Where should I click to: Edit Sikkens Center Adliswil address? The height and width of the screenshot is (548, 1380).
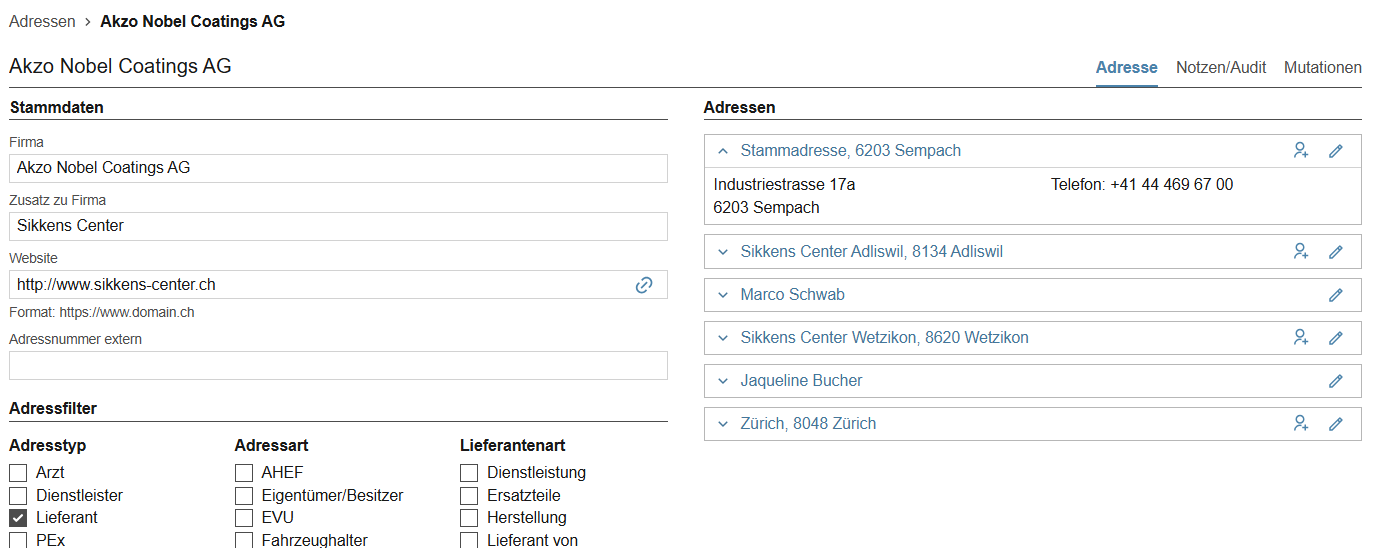point(1335,252)
